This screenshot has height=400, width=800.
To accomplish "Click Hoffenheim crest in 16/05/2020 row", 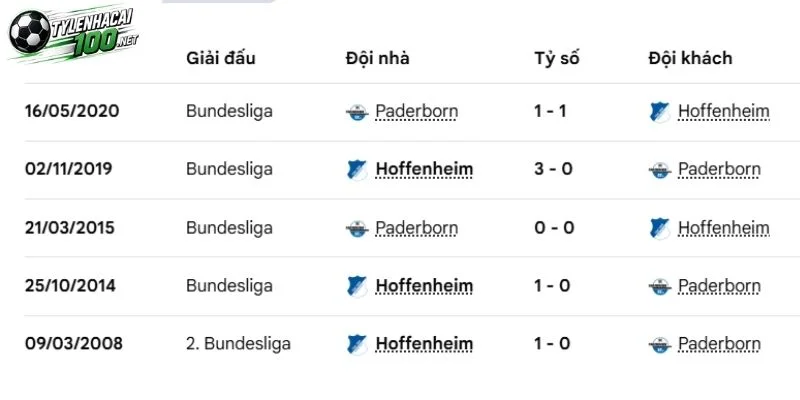I will pyautogui.click(x=660, y=112).
